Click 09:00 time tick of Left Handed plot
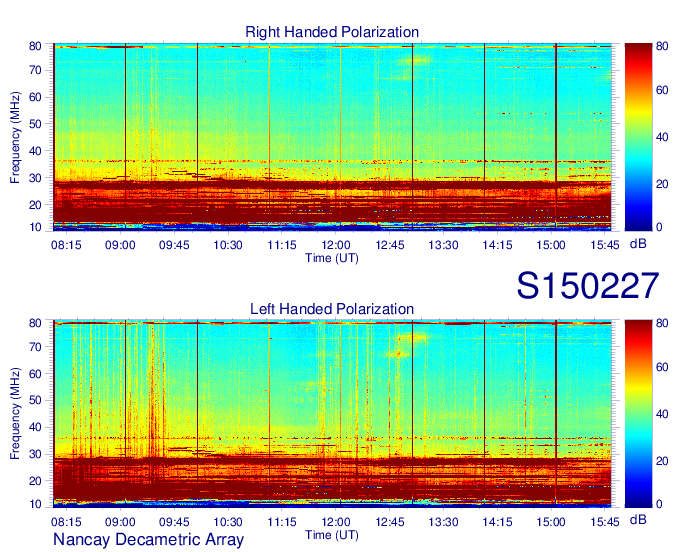The width and height of the screenshot is (680, 552). (x=120, y=522)
